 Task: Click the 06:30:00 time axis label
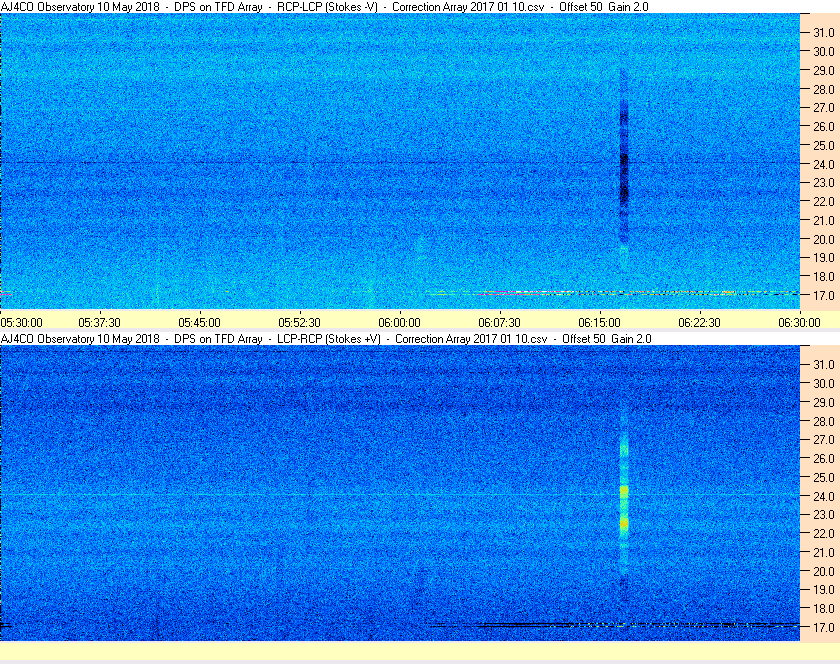point(799,323)
